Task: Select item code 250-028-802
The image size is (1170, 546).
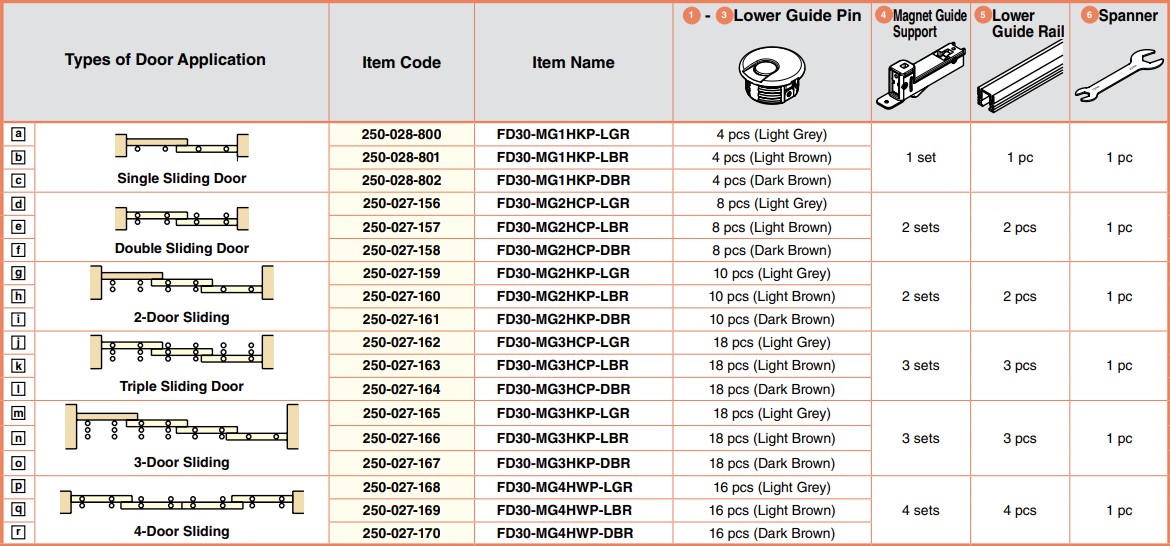Action: point(401,181)
